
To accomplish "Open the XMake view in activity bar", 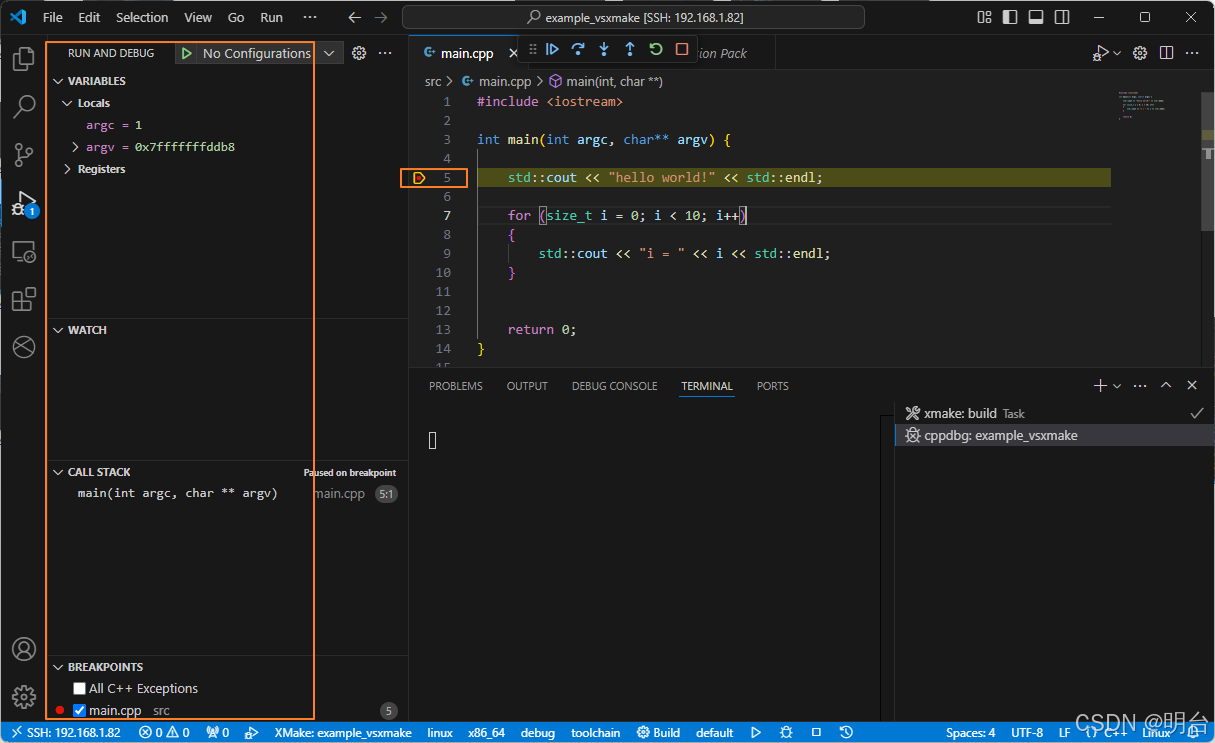I will coord(23,347).
